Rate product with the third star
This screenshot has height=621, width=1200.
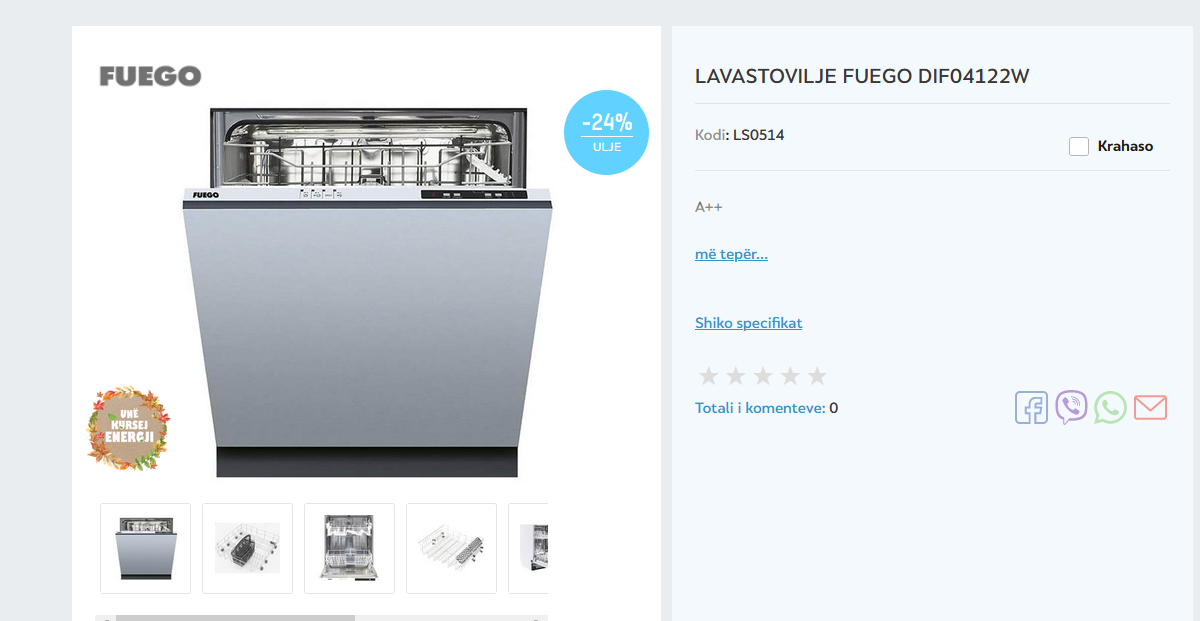click(763, 376)
